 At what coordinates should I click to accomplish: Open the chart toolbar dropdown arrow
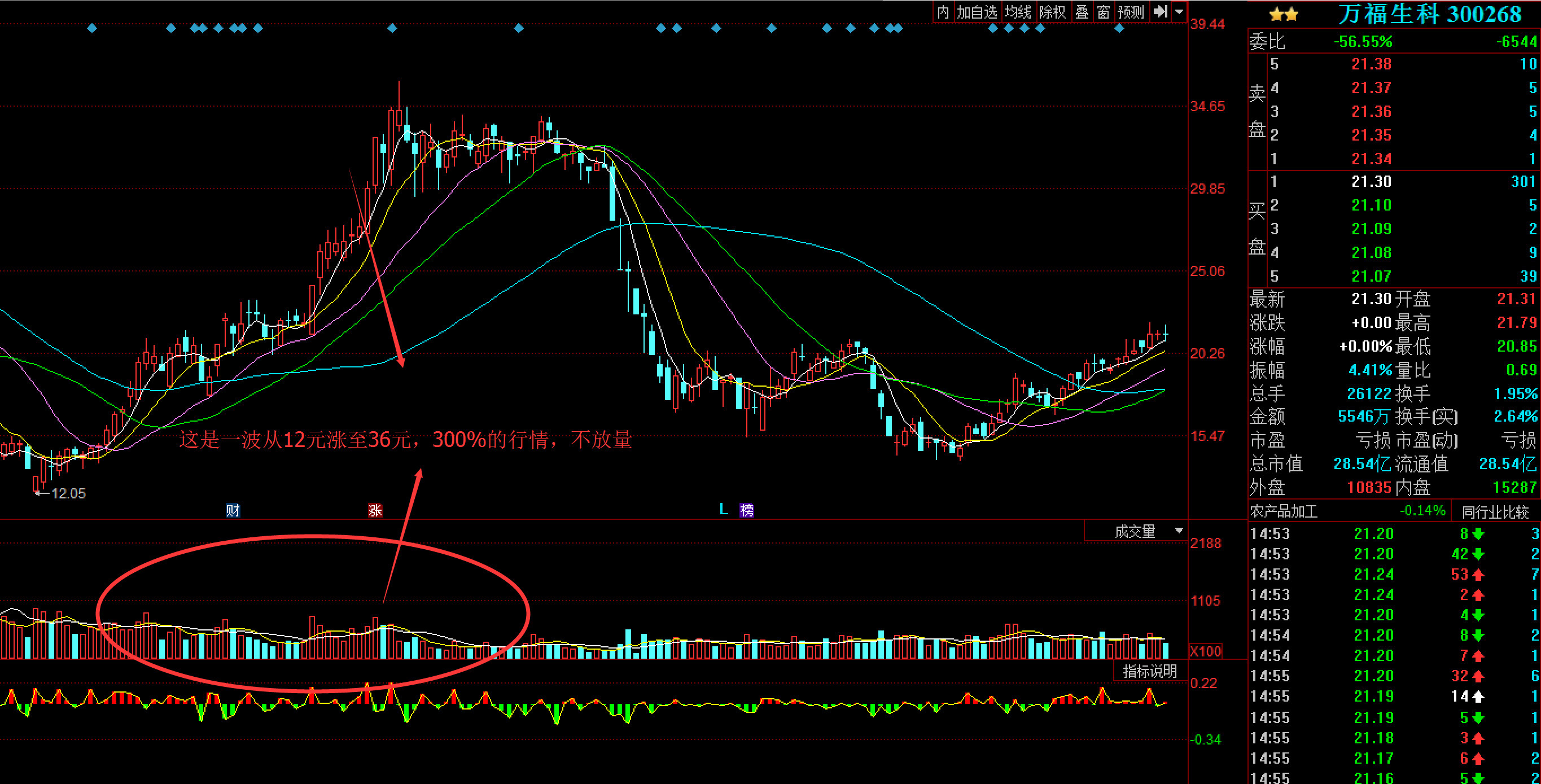pyautogui.click(x=1179, y=12)
